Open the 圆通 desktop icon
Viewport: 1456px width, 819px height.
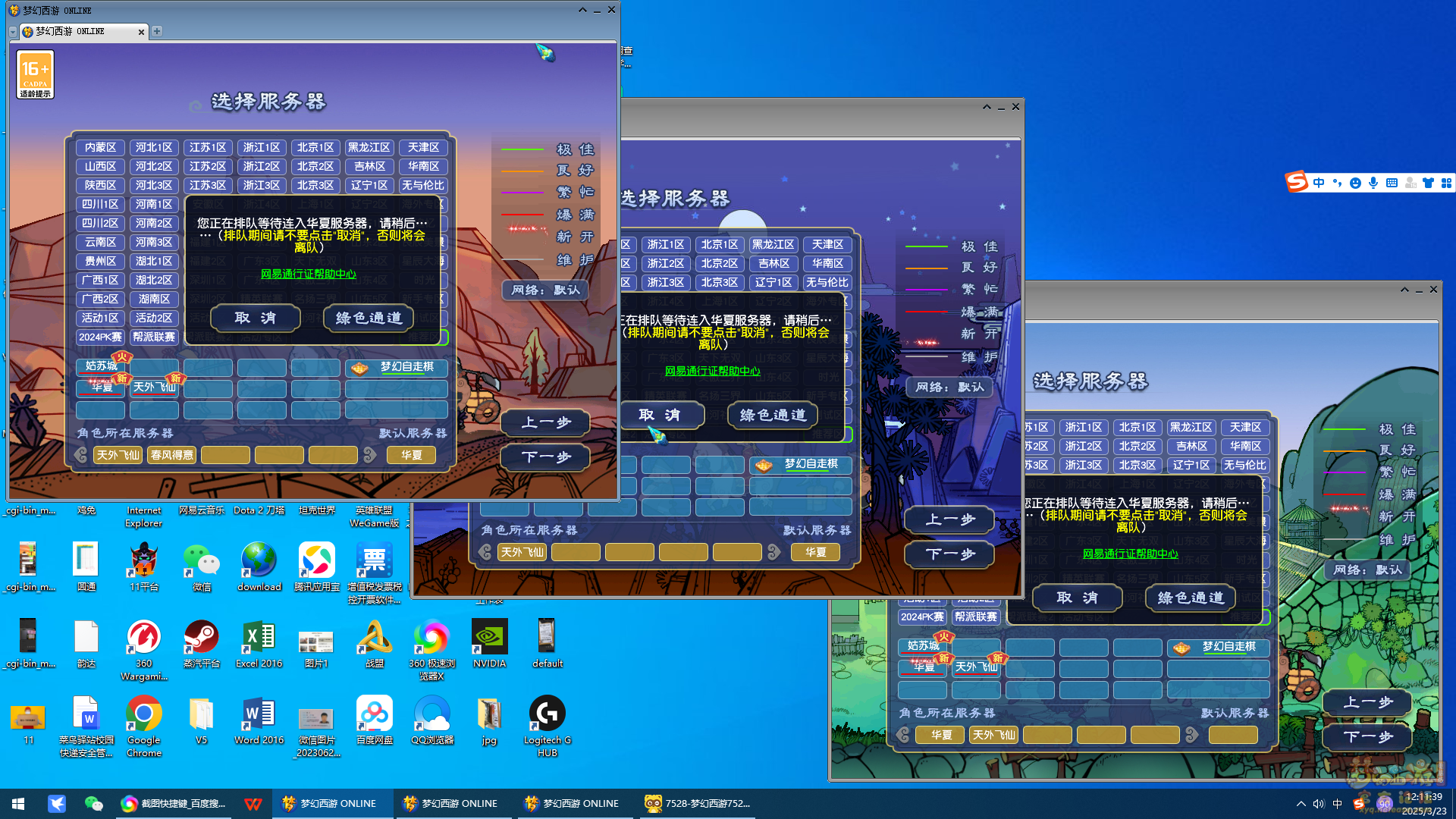click(x=86, y=566)
